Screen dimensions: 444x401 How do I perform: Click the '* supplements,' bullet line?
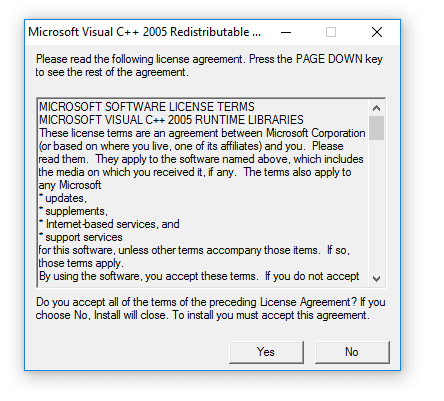(x=73, y=211)
